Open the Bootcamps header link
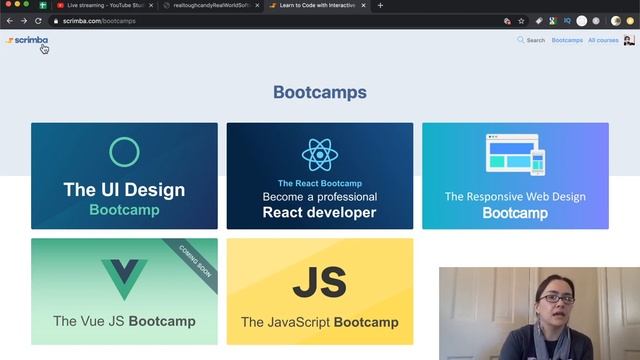This screenshot has height=360, width=640. coord(567,40)
